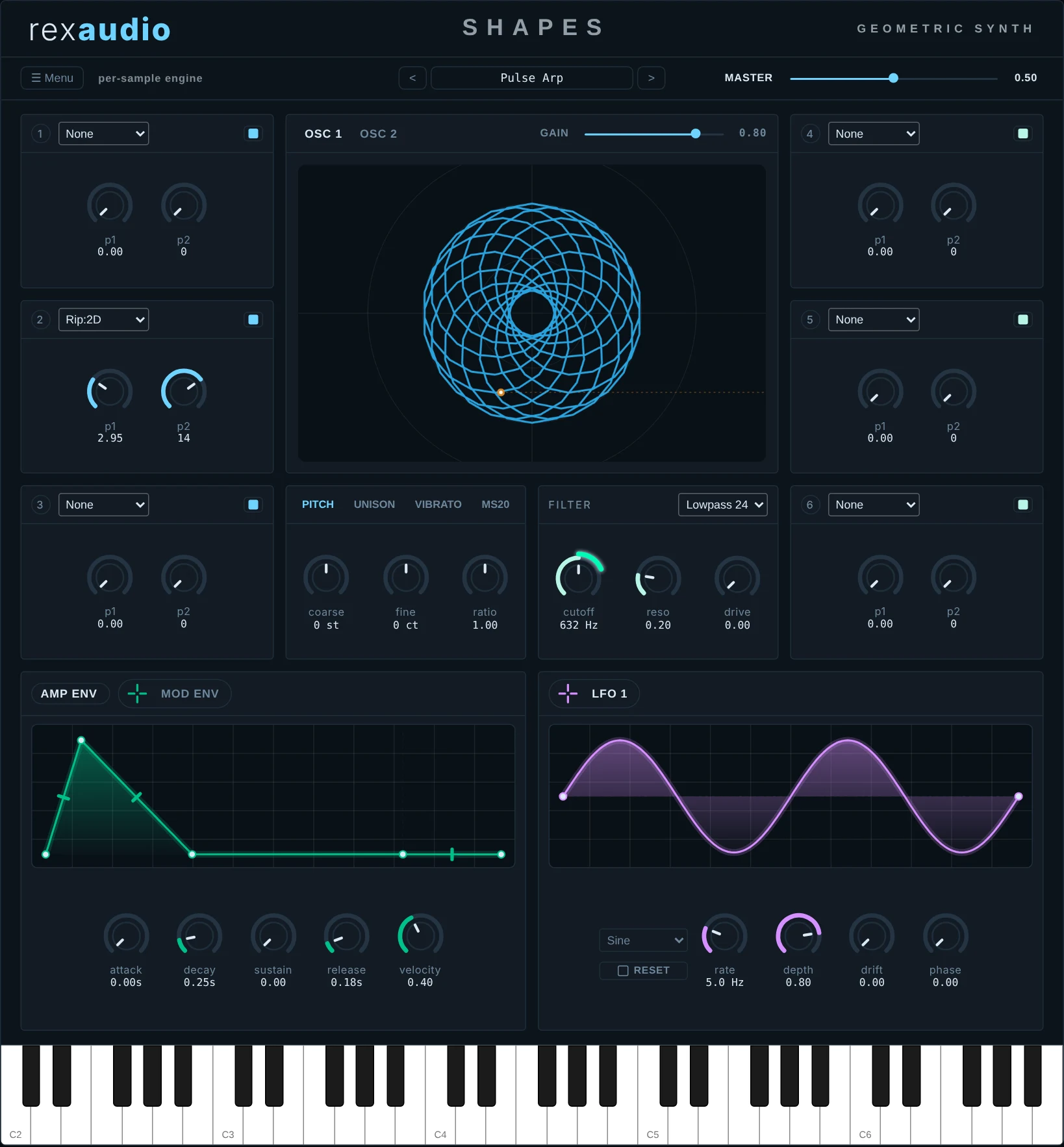The width and height of the screenshot is (1064, 1147).
Task: Click the filter reso knob
Action: pos(658,577)
